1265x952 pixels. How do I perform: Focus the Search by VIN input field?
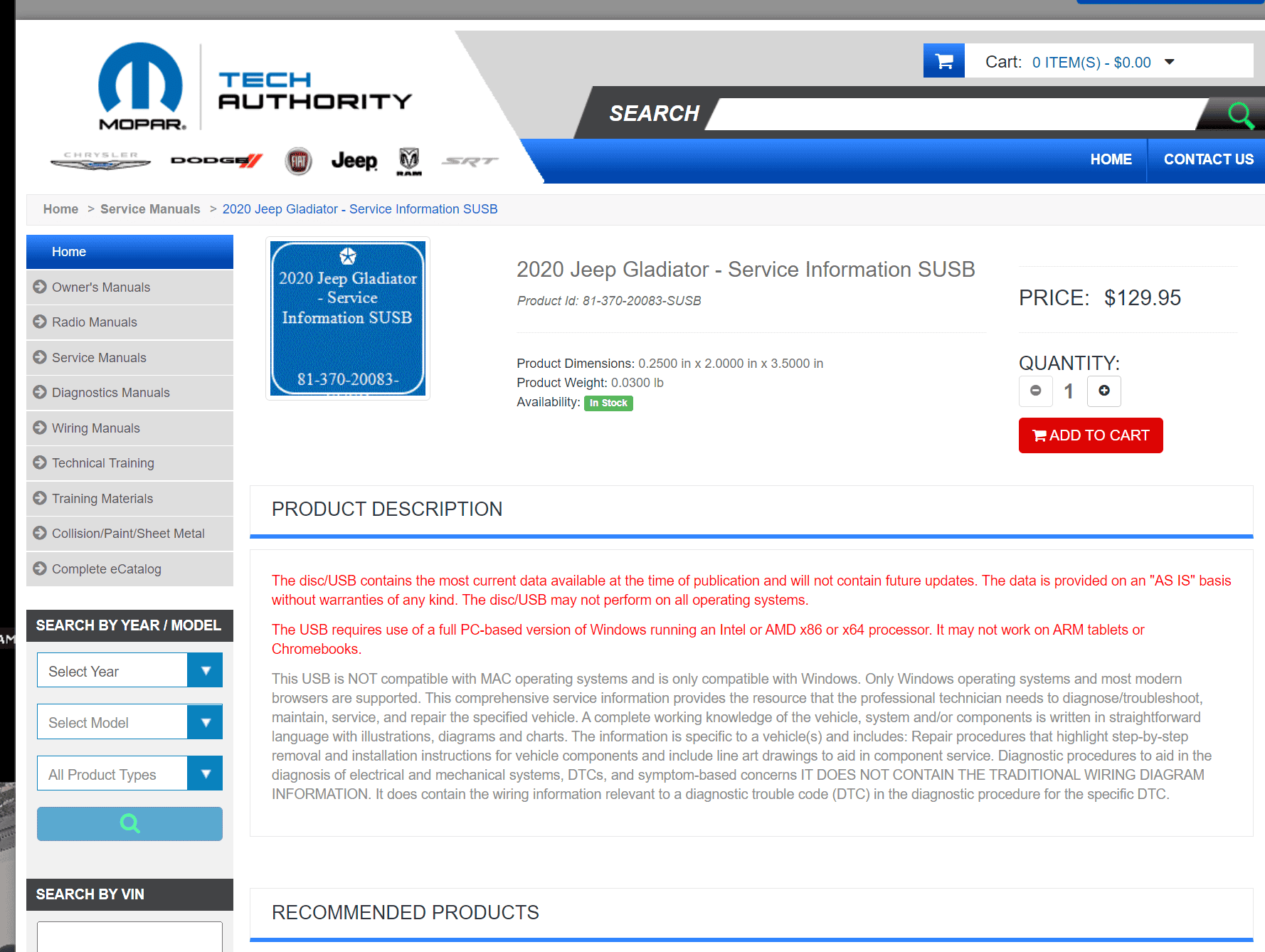(129, 936)
